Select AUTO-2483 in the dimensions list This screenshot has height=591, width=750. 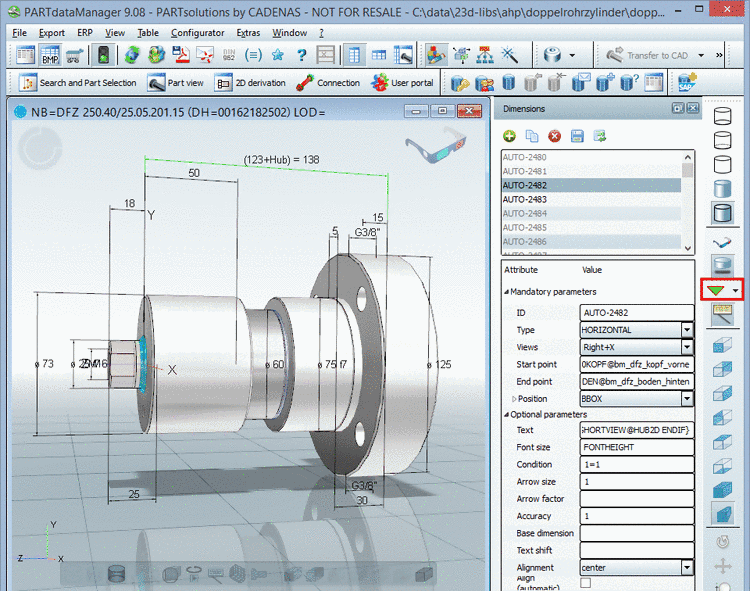525,199
